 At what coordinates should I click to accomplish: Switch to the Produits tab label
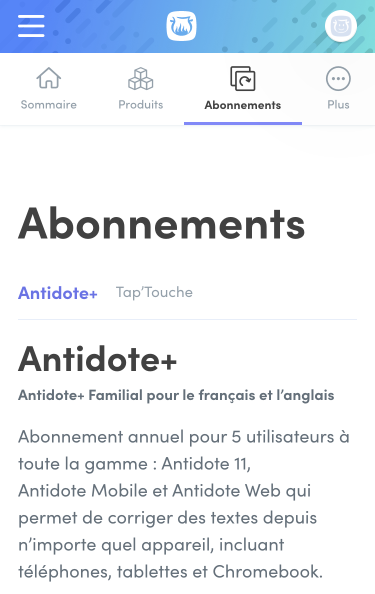click(x=141, y=105)
